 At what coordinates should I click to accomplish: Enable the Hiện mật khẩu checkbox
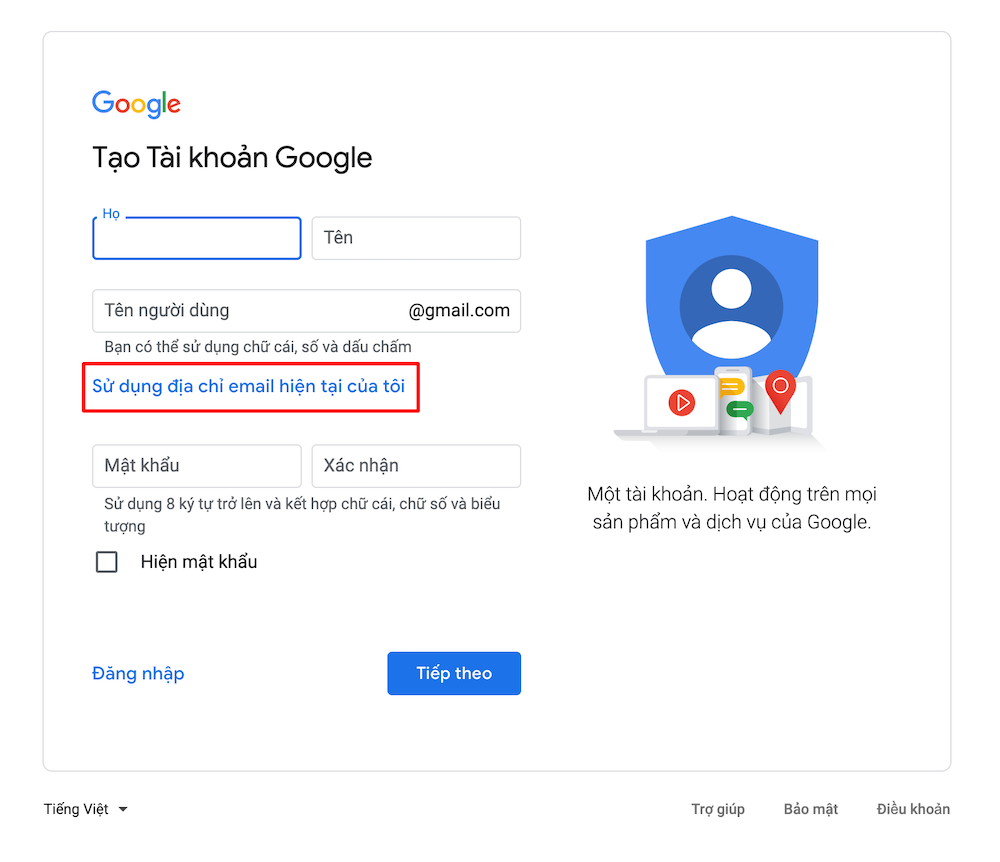(106, 561)
